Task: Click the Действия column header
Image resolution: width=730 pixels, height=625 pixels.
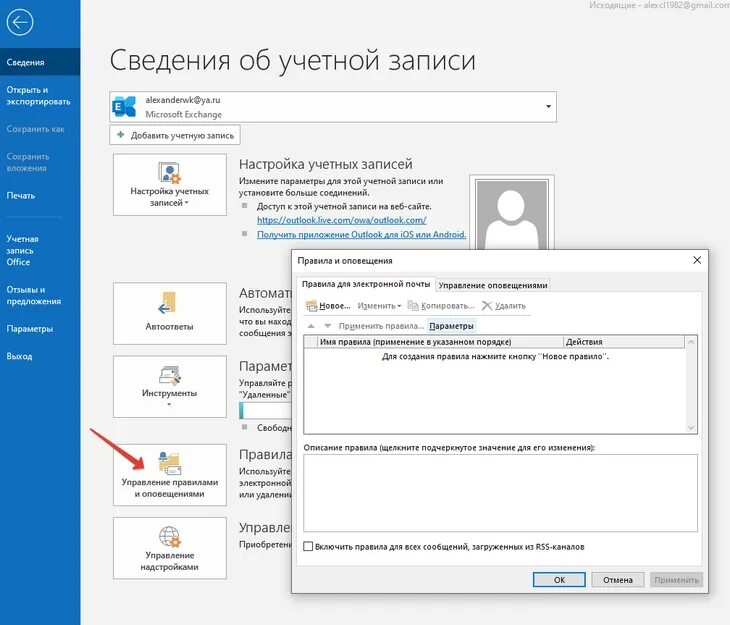Action: pyautogui.click(x=624, y=342)
